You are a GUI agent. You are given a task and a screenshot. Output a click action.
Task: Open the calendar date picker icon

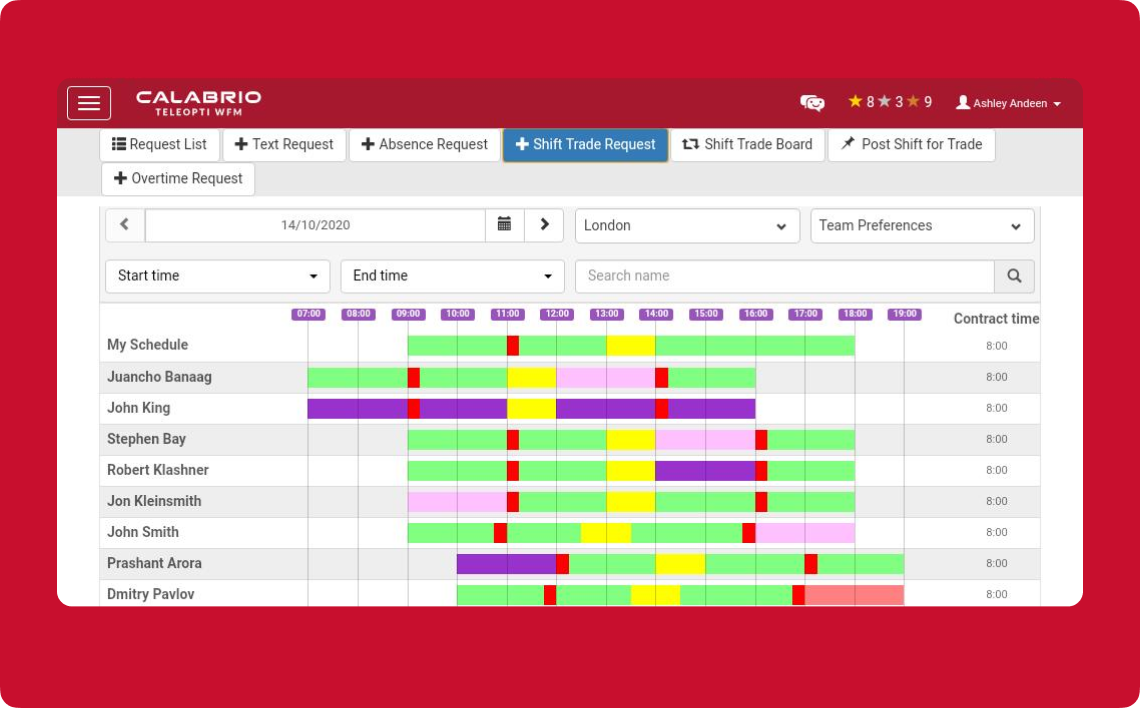point(504,225)
